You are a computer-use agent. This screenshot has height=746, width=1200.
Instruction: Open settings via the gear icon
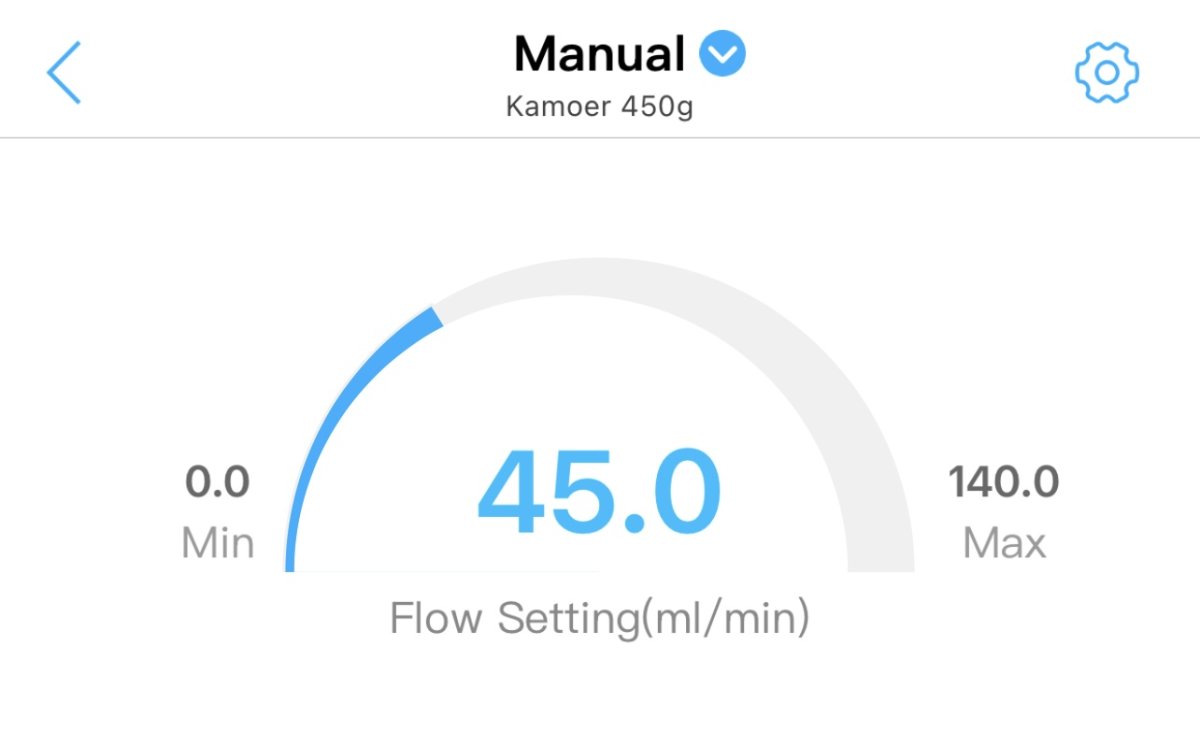[x=1107, y=73]
